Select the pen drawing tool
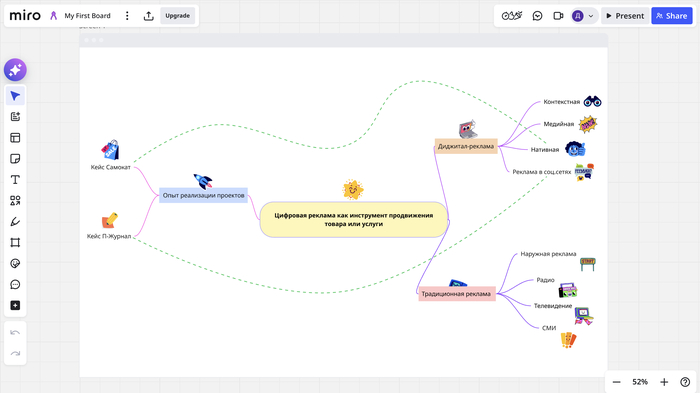This screenshot has height=393, width=700. tap(15, 222)
